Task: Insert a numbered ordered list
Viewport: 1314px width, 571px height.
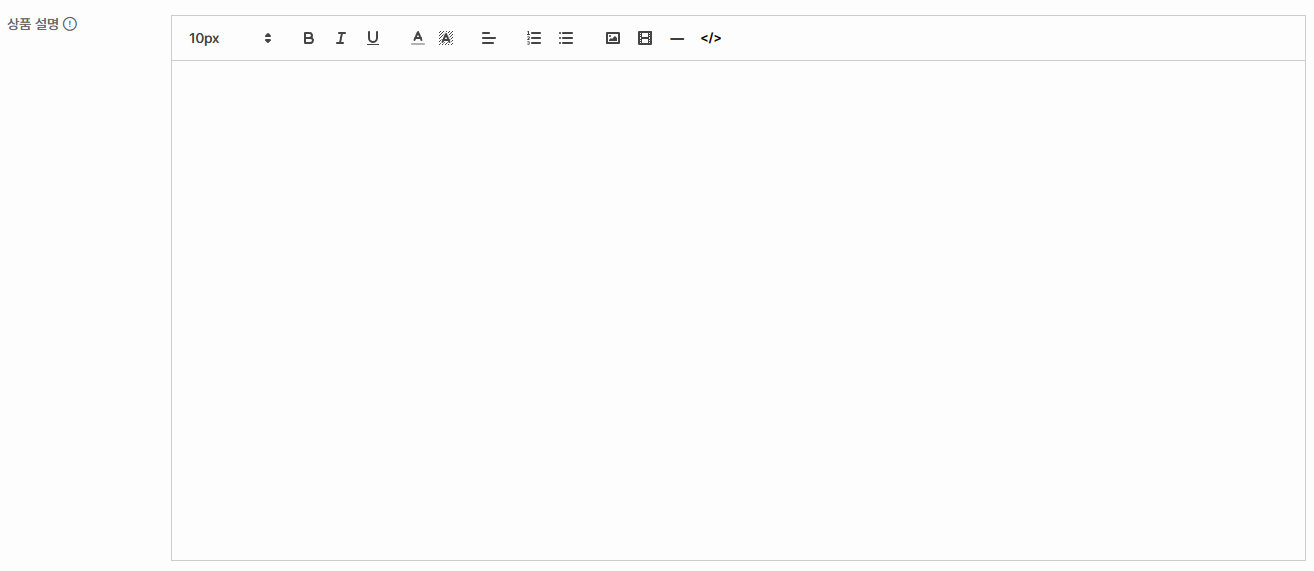Action: click(x=534, y=38)
